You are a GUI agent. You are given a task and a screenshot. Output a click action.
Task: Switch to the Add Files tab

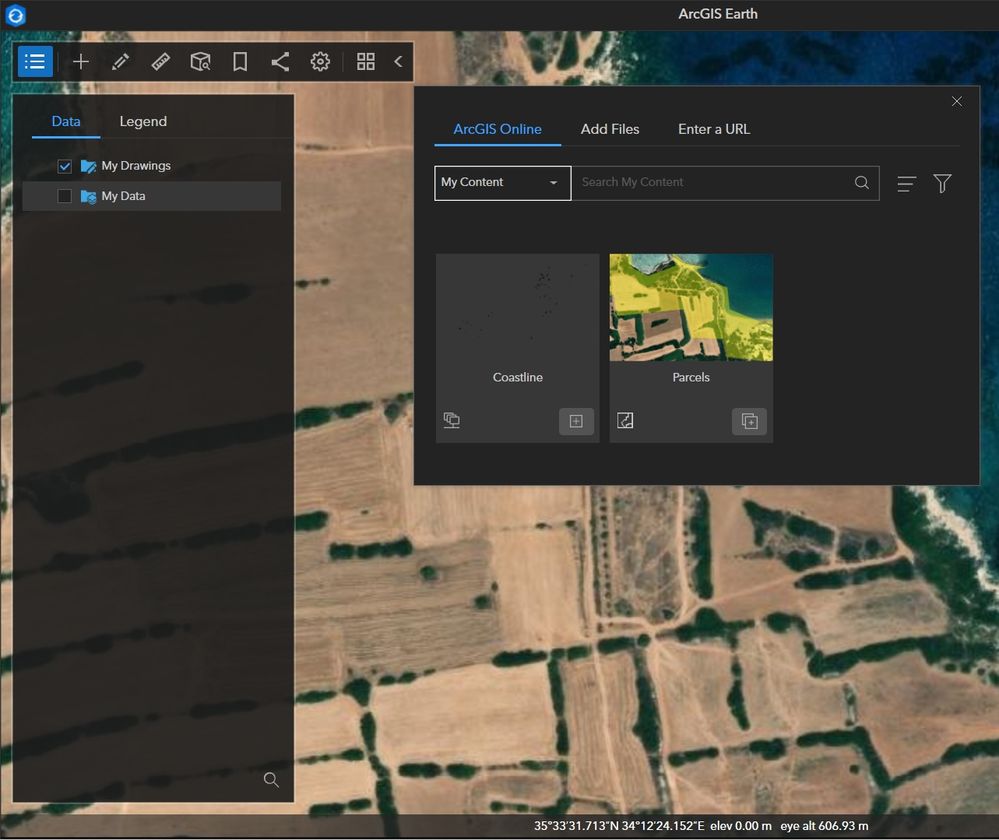click(x=610, y=129)
